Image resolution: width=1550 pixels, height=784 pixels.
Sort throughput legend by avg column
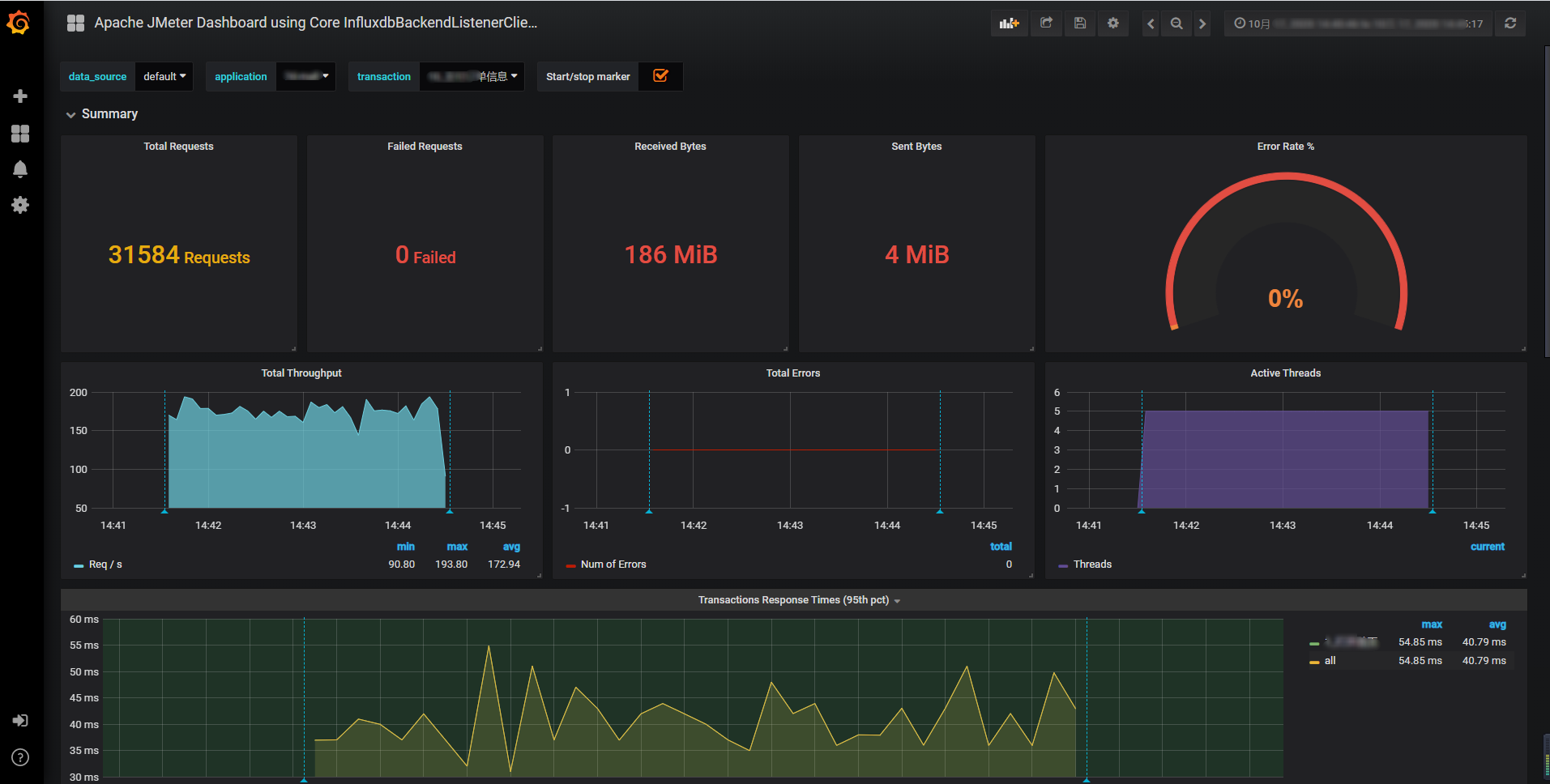(511, 547)
